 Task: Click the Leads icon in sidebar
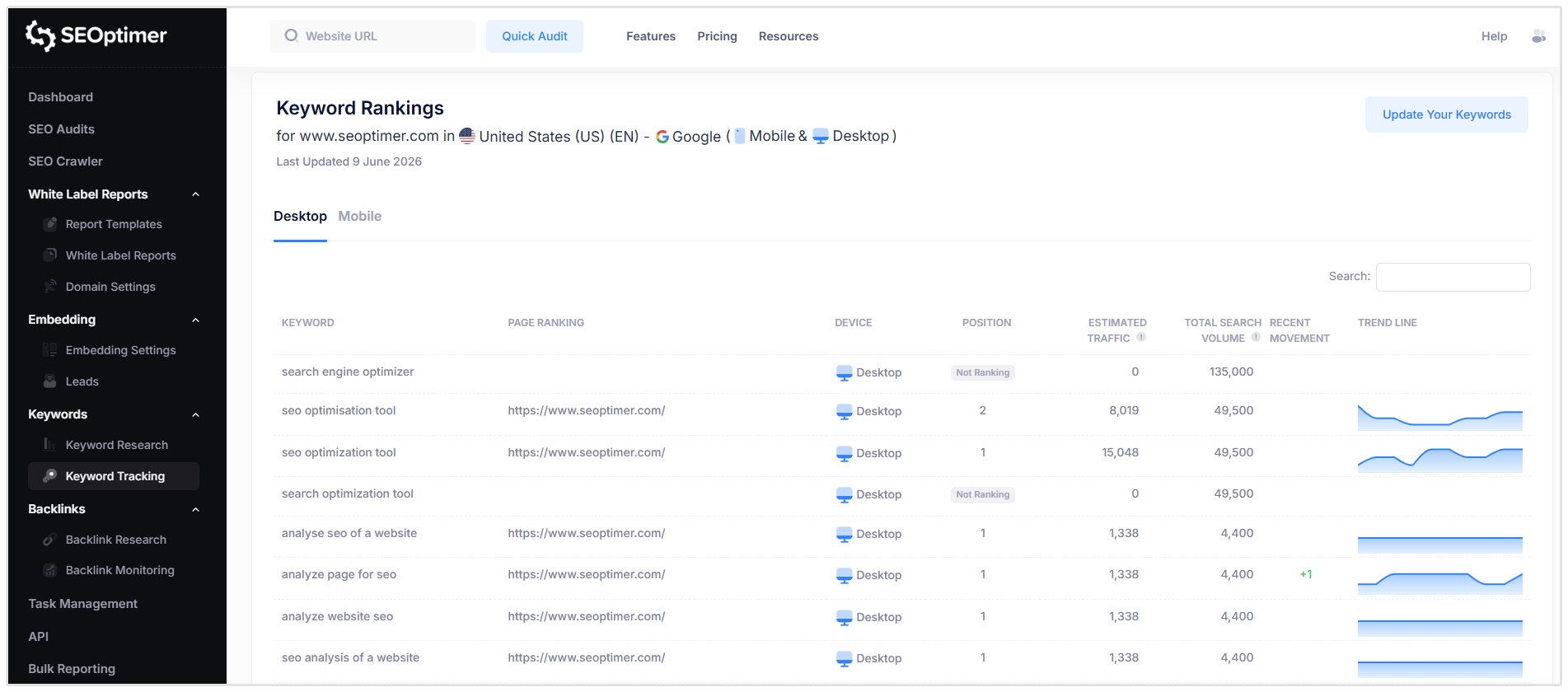pos(50,381)
